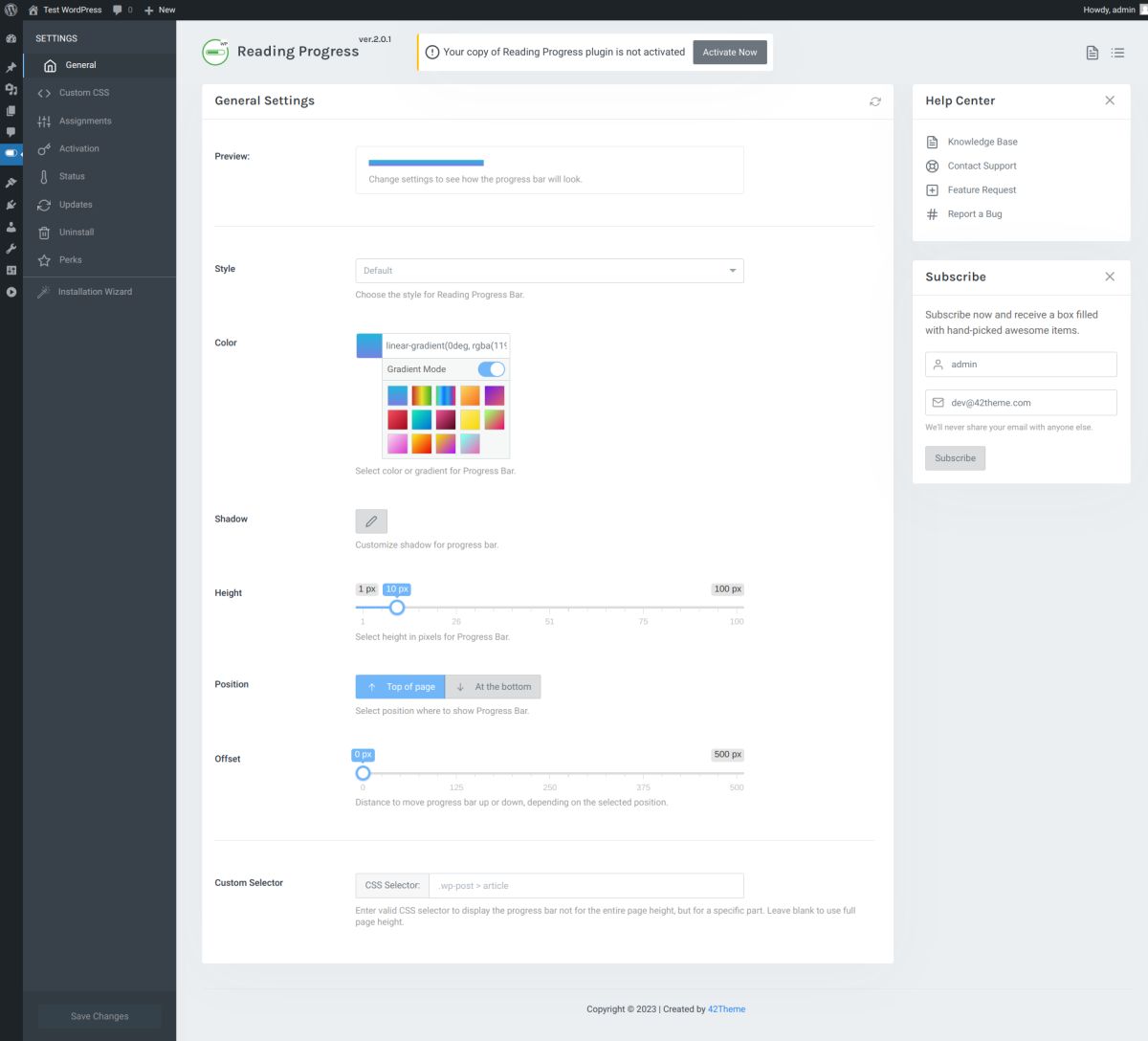Click the current color preview swatch
The width and height of the screenshot is (1148, 1041).
[369, 345]
